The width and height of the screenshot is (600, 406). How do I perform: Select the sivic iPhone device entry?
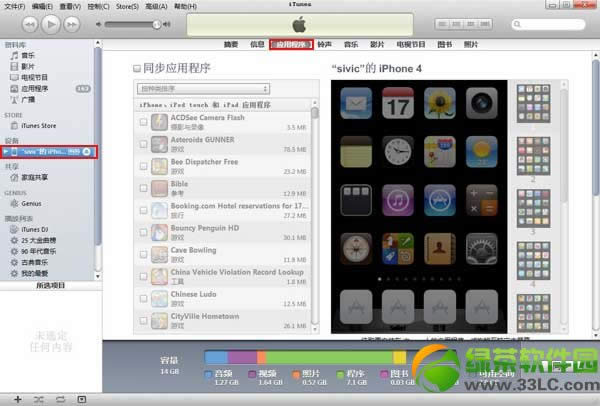(49, 152)
